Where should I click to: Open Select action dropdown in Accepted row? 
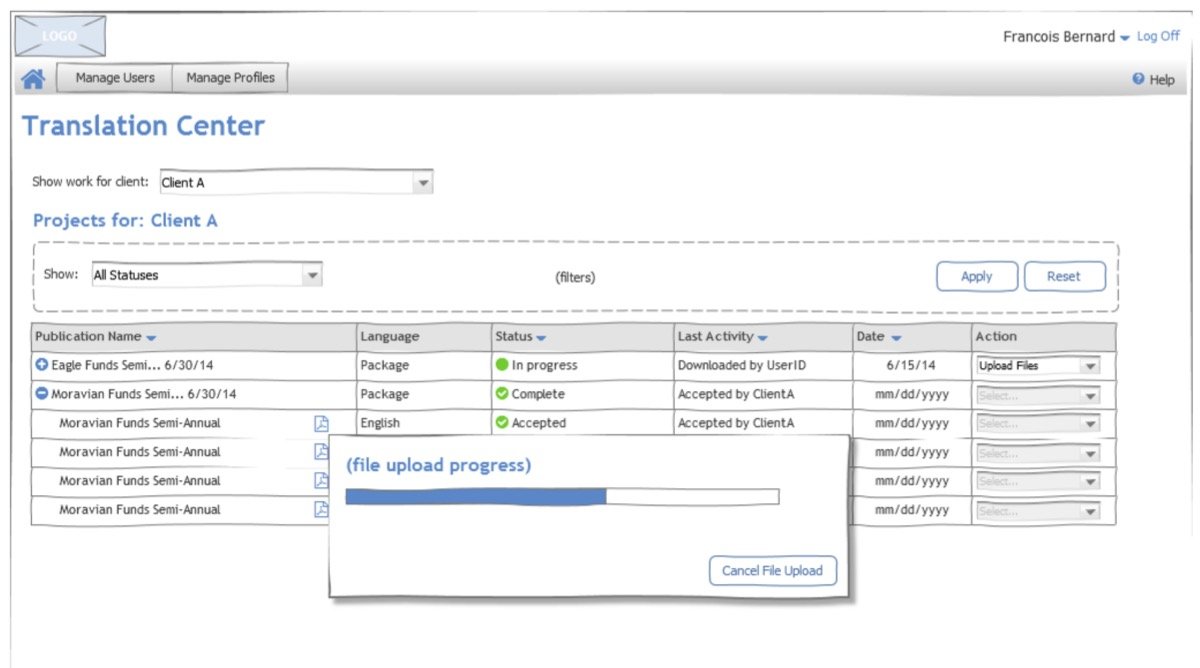click(x=1038, y=424)
